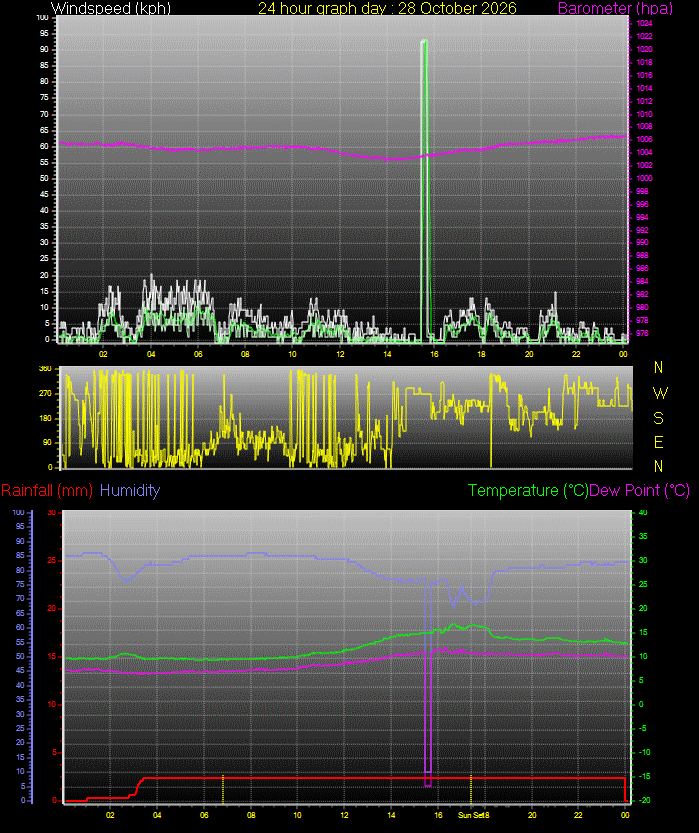Click the '-10' on green temperature axis

coord(642,752)
